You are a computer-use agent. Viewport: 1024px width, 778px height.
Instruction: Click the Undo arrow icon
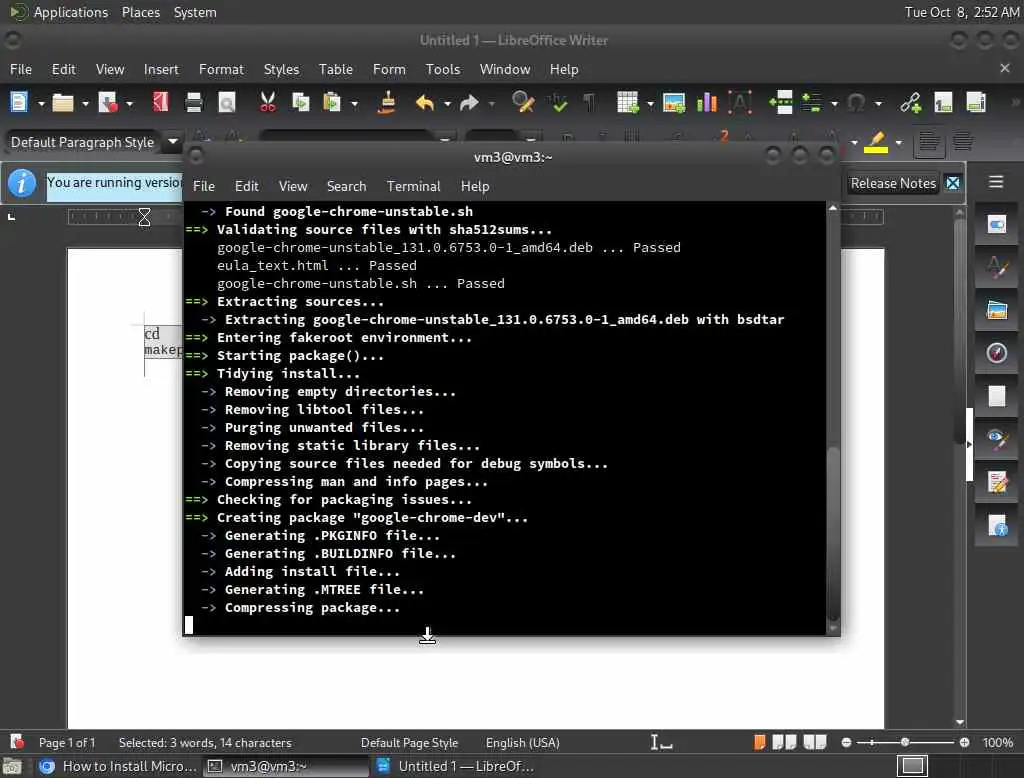click(424, 103)
